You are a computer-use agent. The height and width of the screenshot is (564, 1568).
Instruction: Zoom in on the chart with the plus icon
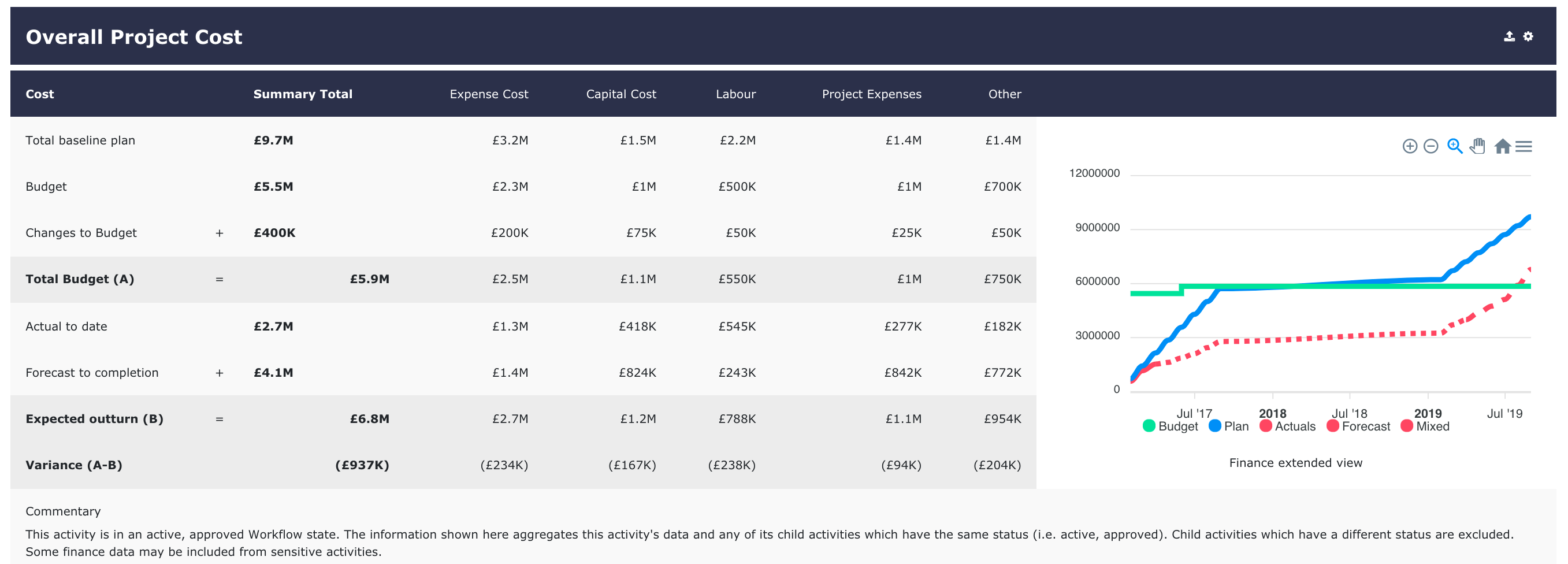(1409, 146)
